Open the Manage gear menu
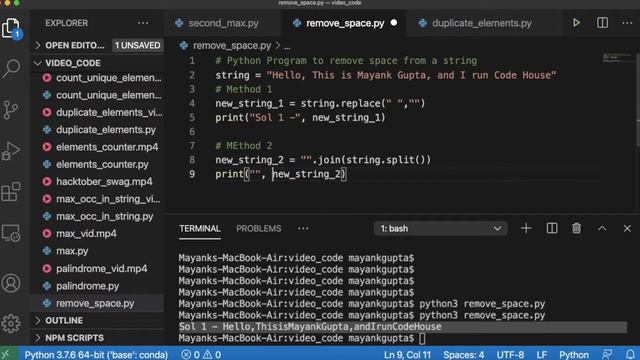640x360 pixels. click(x=11, y=323)
